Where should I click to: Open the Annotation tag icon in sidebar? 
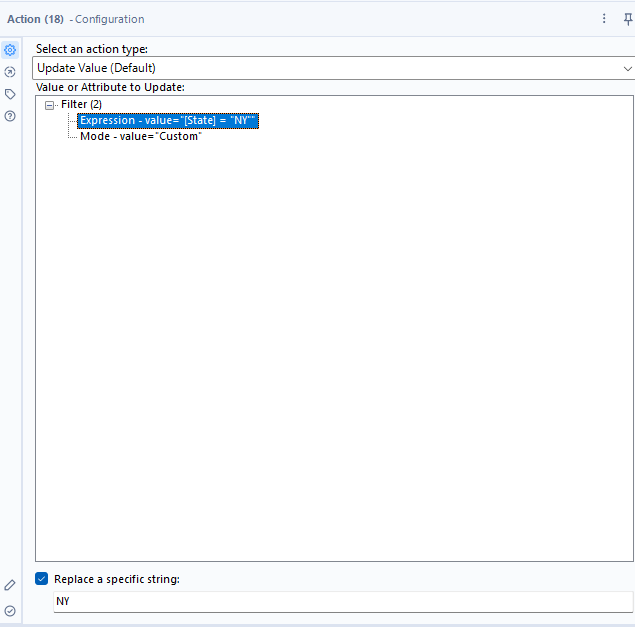[x=10, y=94]
